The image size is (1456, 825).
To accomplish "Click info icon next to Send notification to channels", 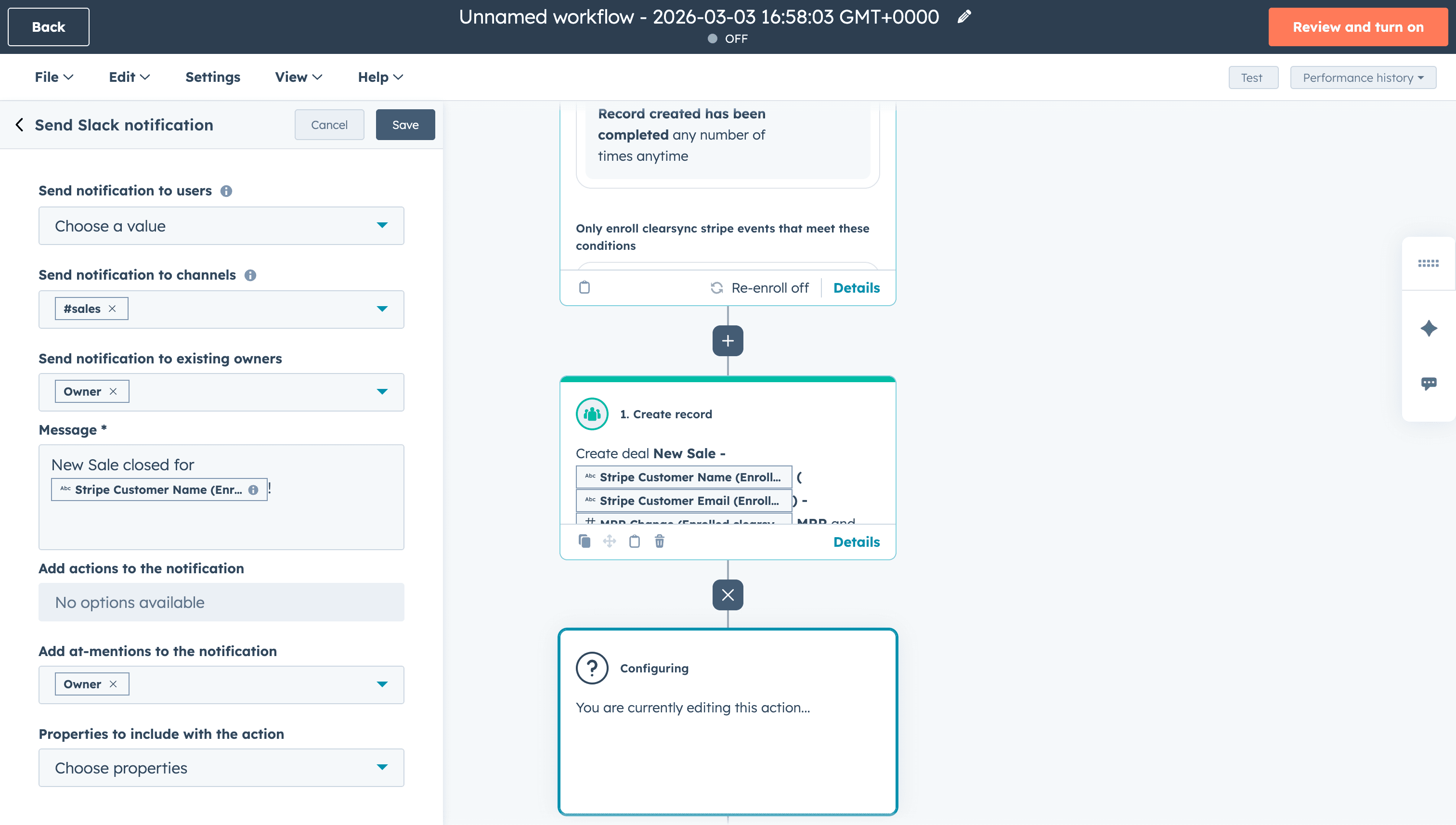I will [x=250, y=275].
